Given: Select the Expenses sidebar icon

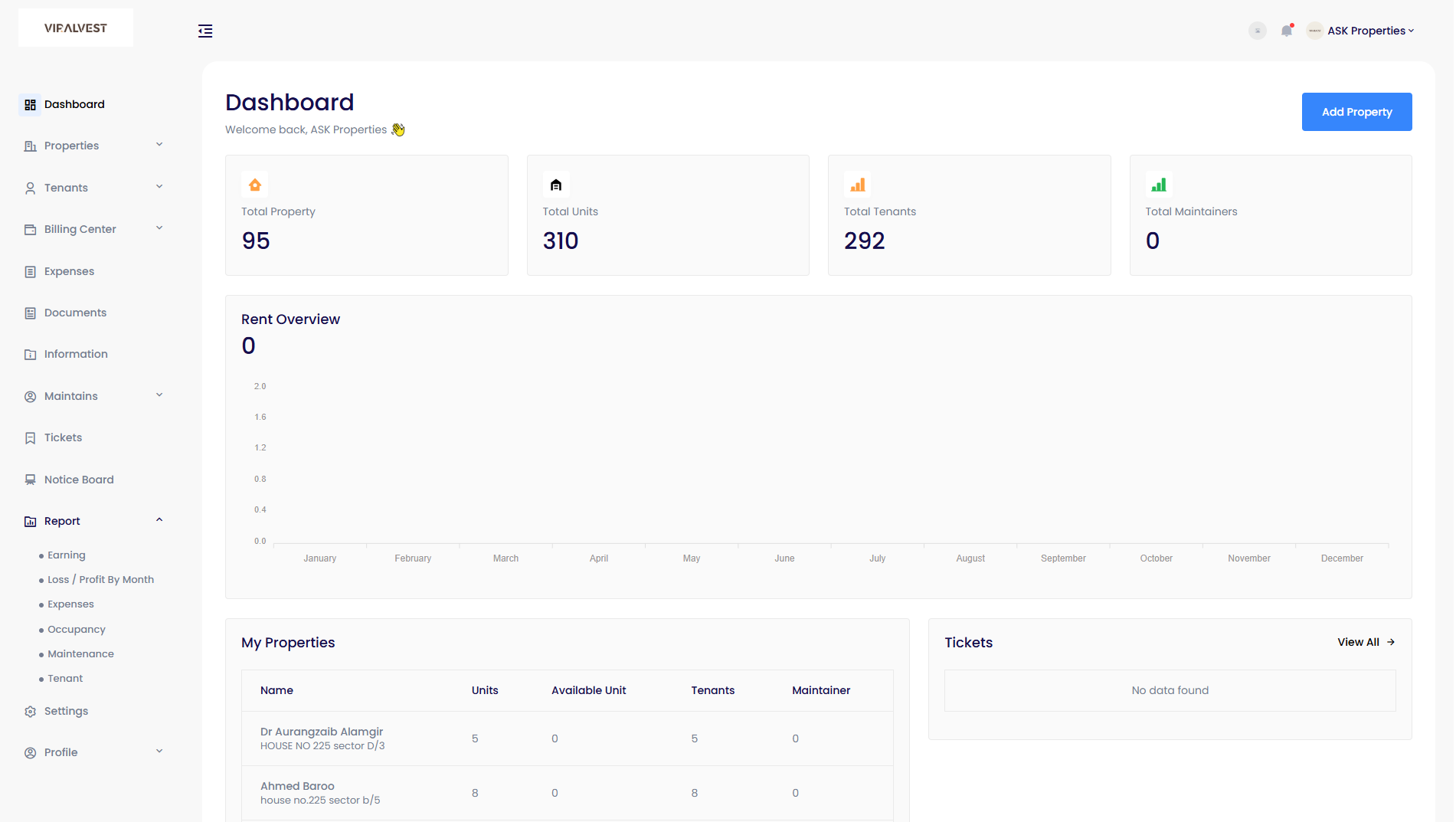Looking at the screenshot, I should pos(30,271).
